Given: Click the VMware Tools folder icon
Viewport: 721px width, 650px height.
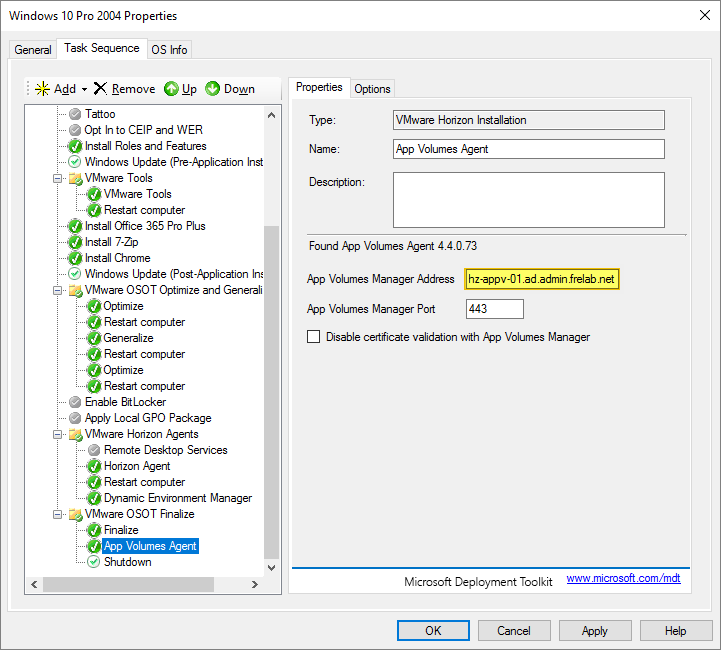Looking at the screenshot, I should [75, 178].
